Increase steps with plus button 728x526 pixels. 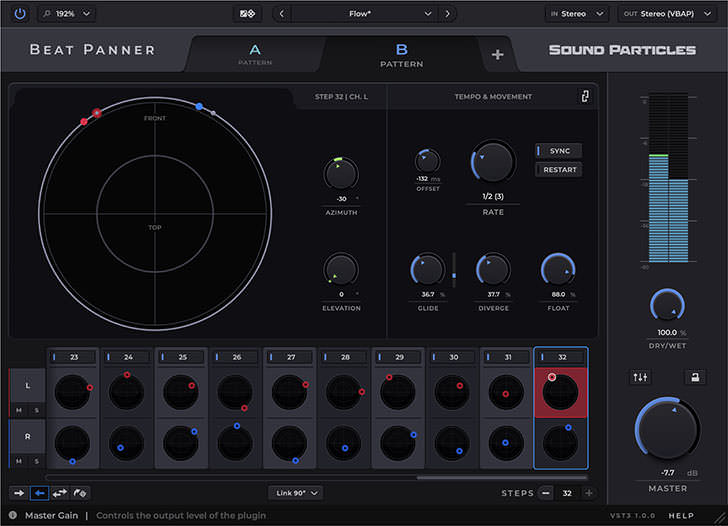click(589, 493)
